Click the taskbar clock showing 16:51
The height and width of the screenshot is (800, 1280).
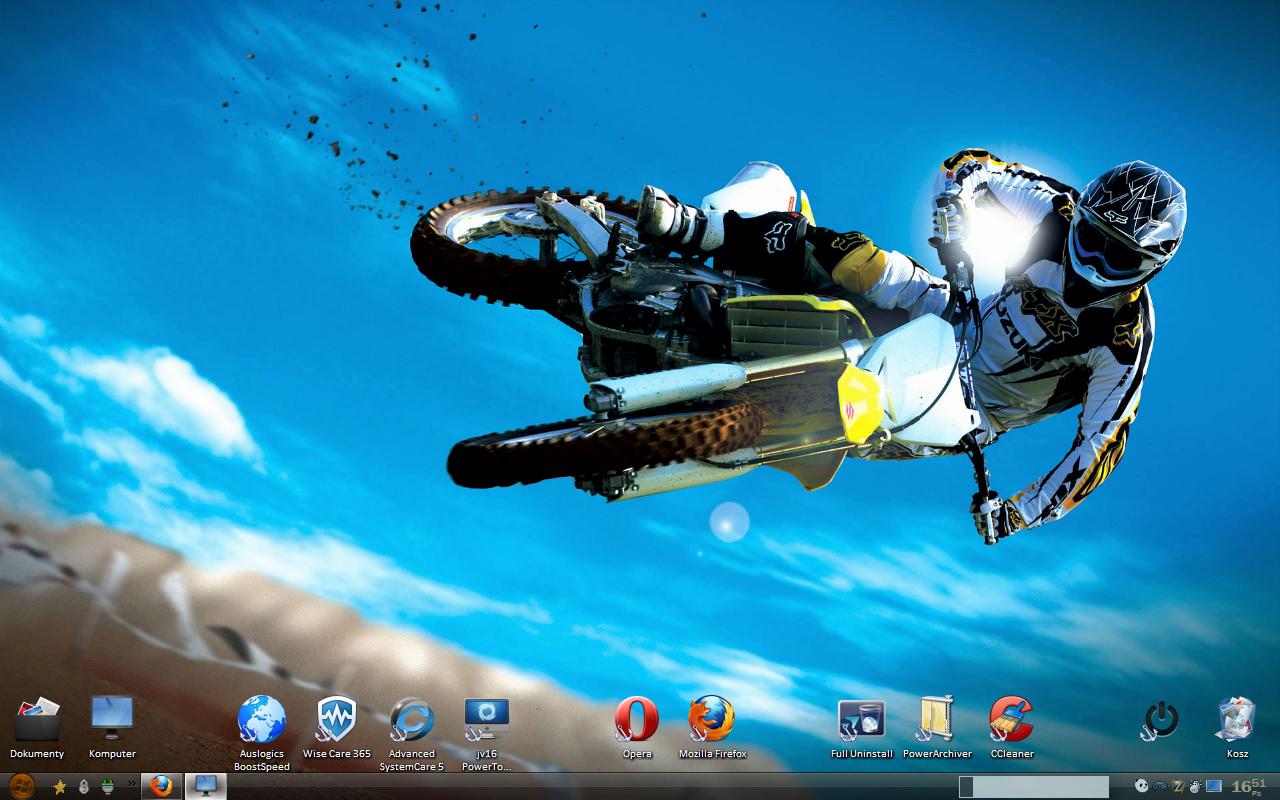click(x=1248, y=787)
